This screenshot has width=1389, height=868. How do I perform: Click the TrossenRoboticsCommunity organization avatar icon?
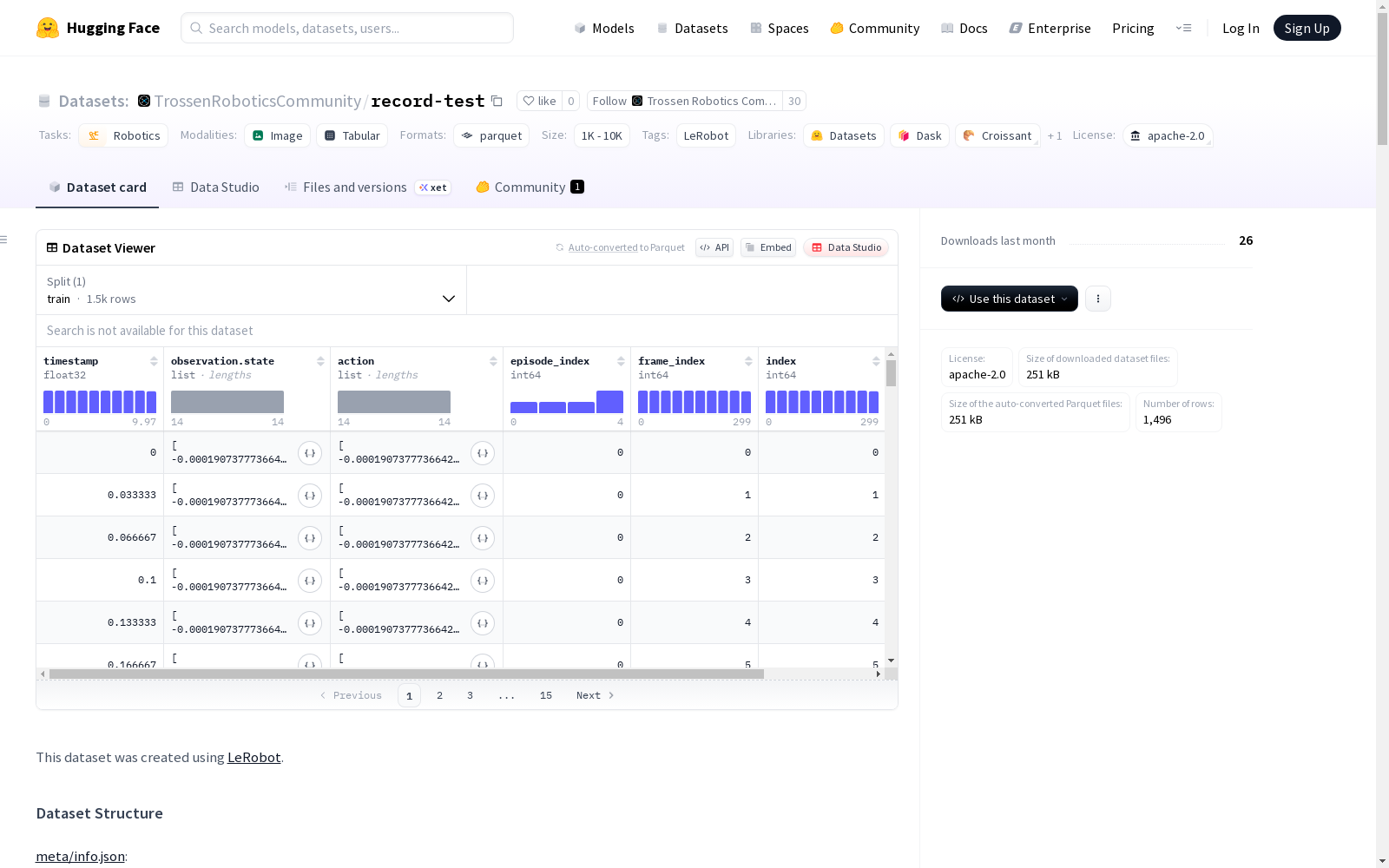(x=144, y=101)
